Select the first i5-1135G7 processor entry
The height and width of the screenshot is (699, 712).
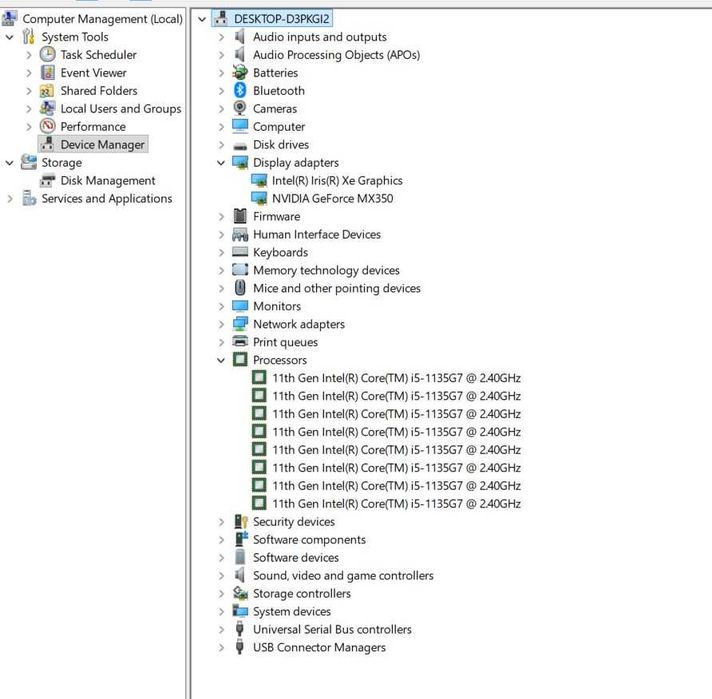pos(396,378)
